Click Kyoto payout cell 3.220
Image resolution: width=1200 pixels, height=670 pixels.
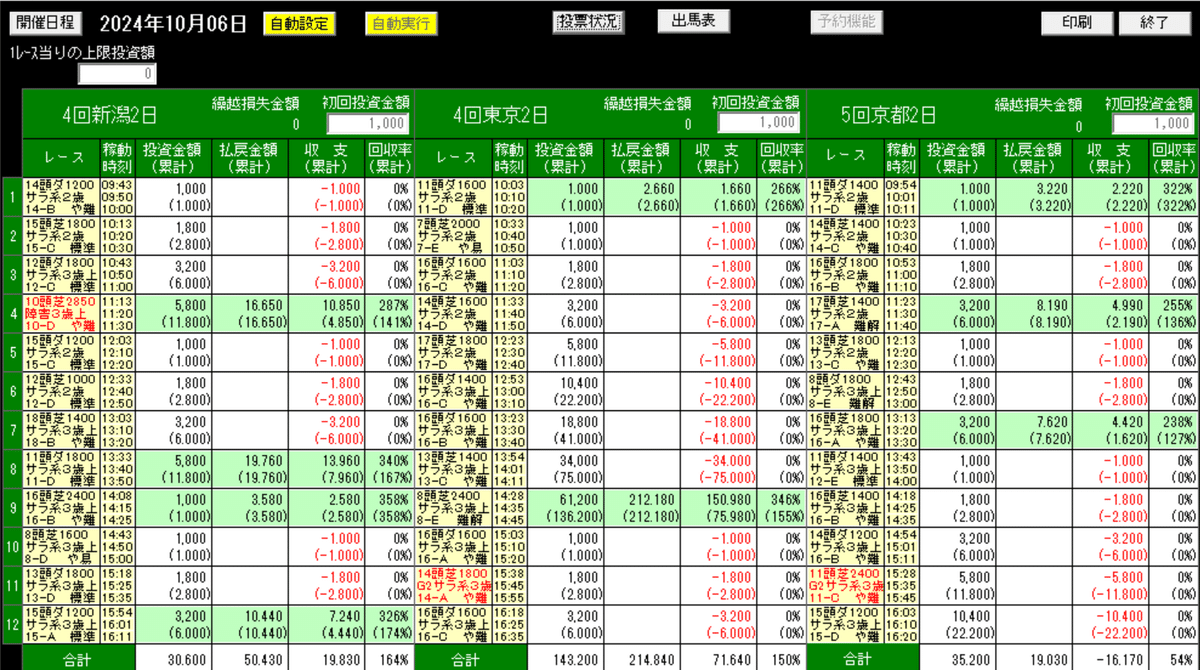[x=1034, y=196]
